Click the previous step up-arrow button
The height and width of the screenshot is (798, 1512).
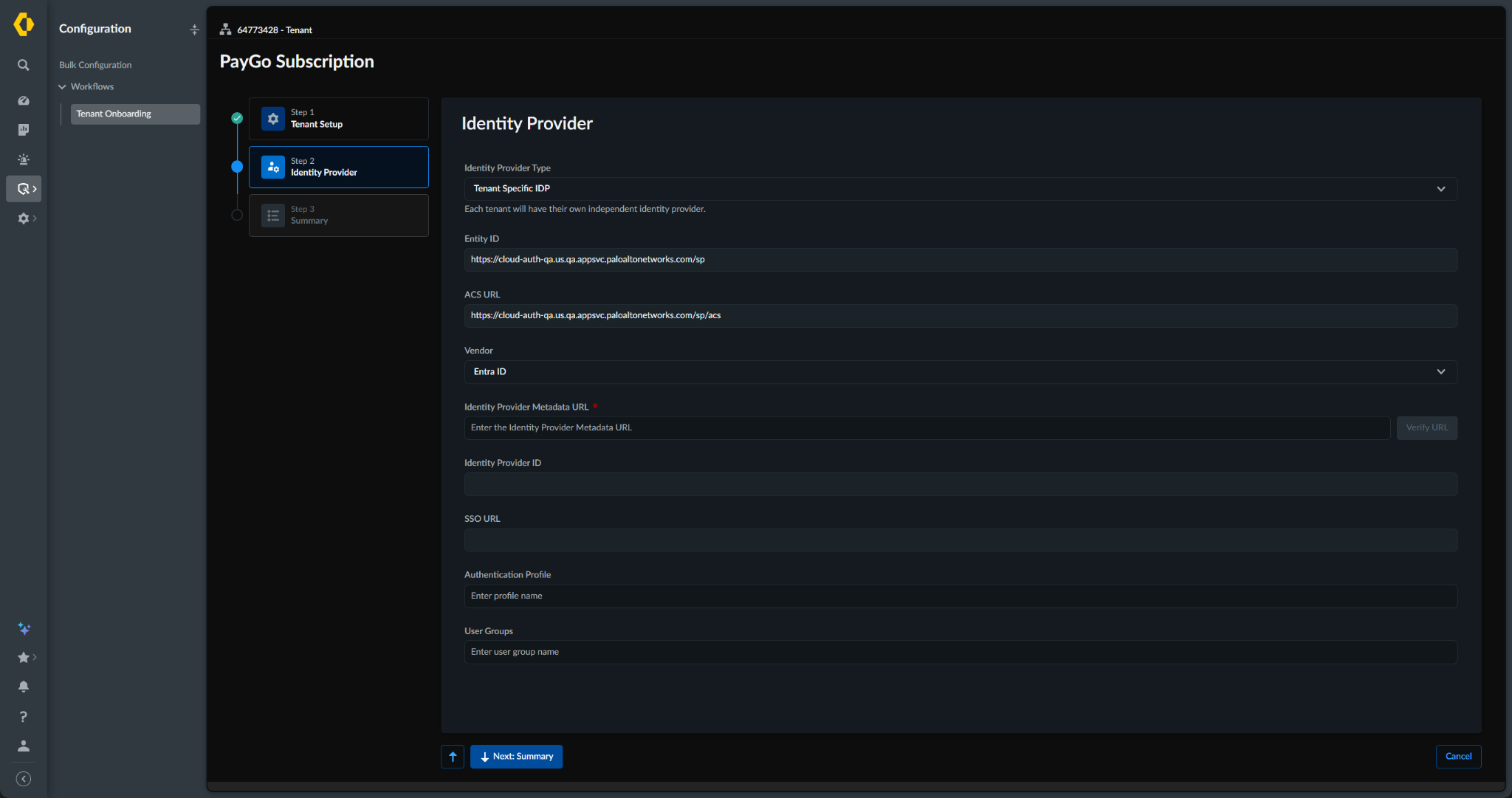(x=453, y=757)
